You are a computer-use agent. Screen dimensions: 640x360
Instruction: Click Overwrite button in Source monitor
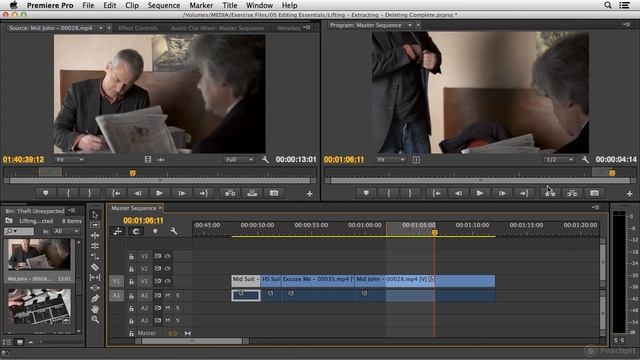pos(252,193)
